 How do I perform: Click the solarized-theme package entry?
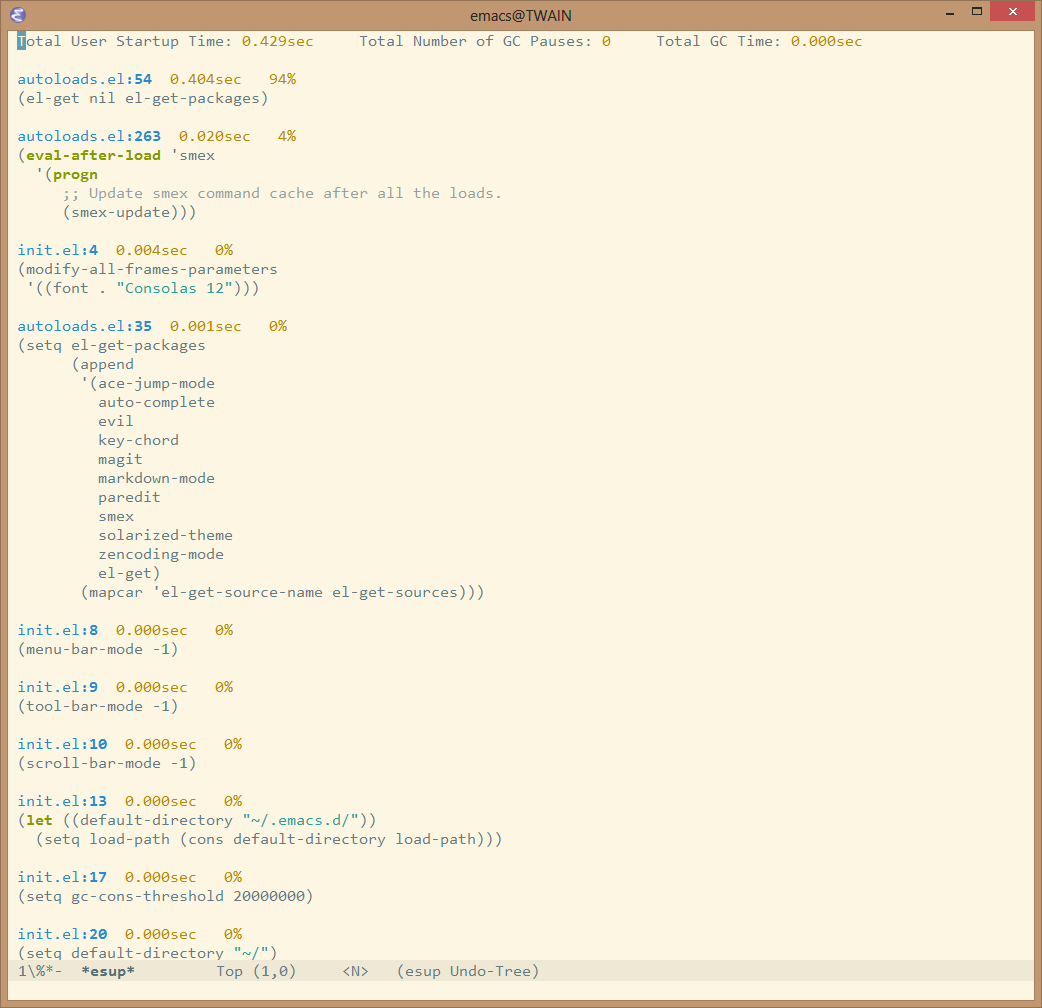click(x=165, y=536)
